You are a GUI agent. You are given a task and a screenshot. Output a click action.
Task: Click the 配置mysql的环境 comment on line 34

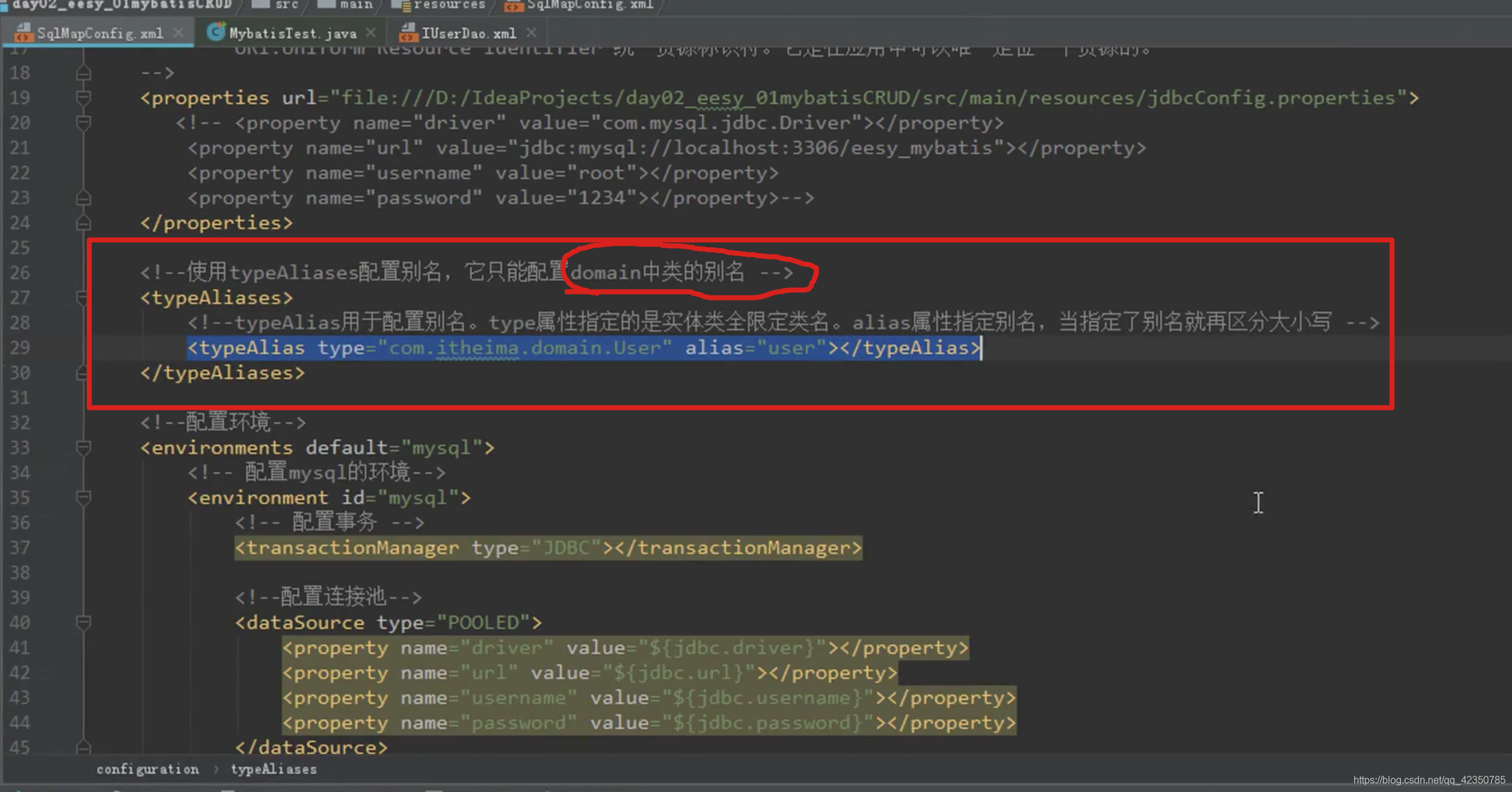point(316,473)
